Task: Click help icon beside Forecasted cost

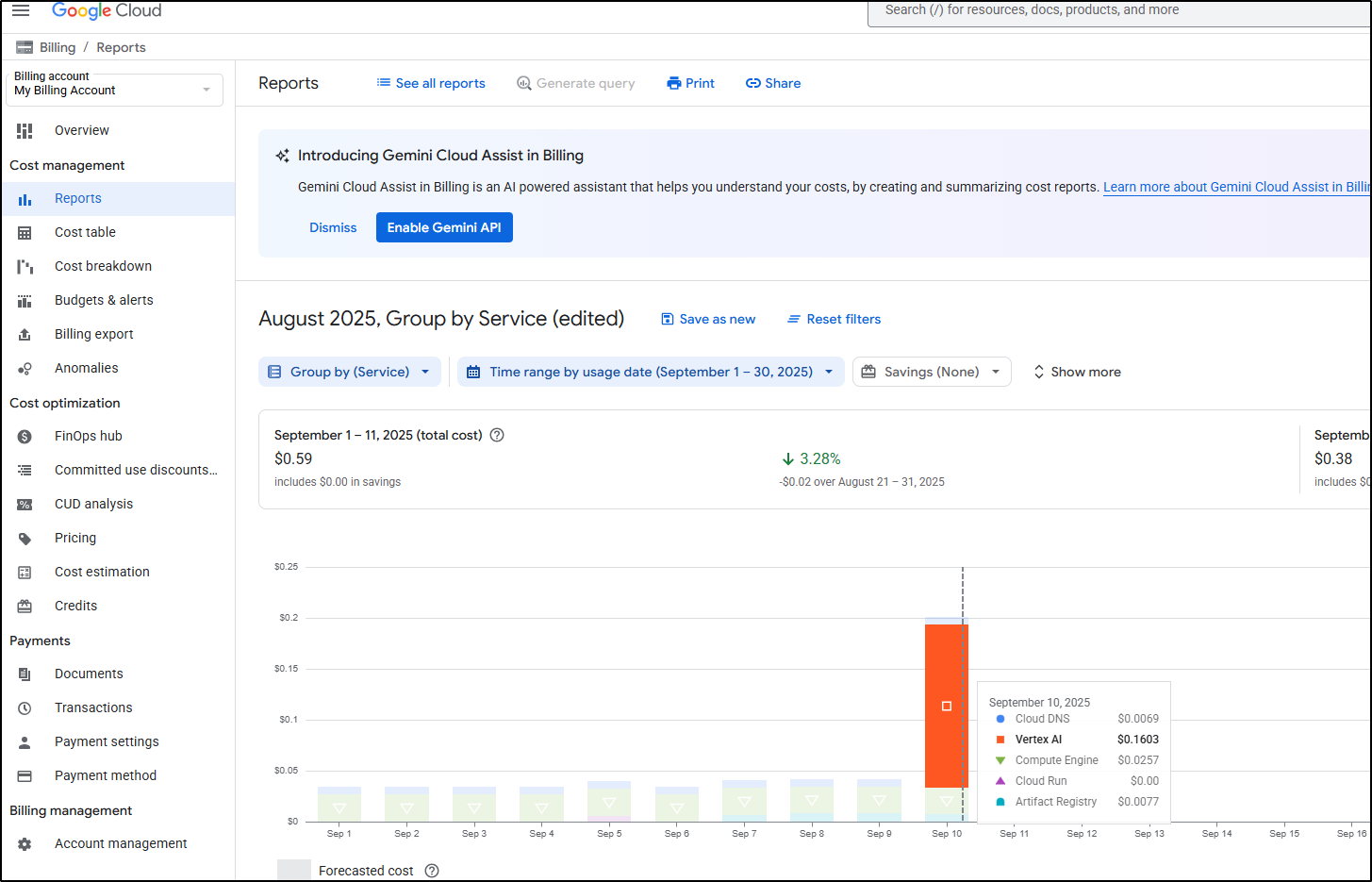Action: coord(432,871)
